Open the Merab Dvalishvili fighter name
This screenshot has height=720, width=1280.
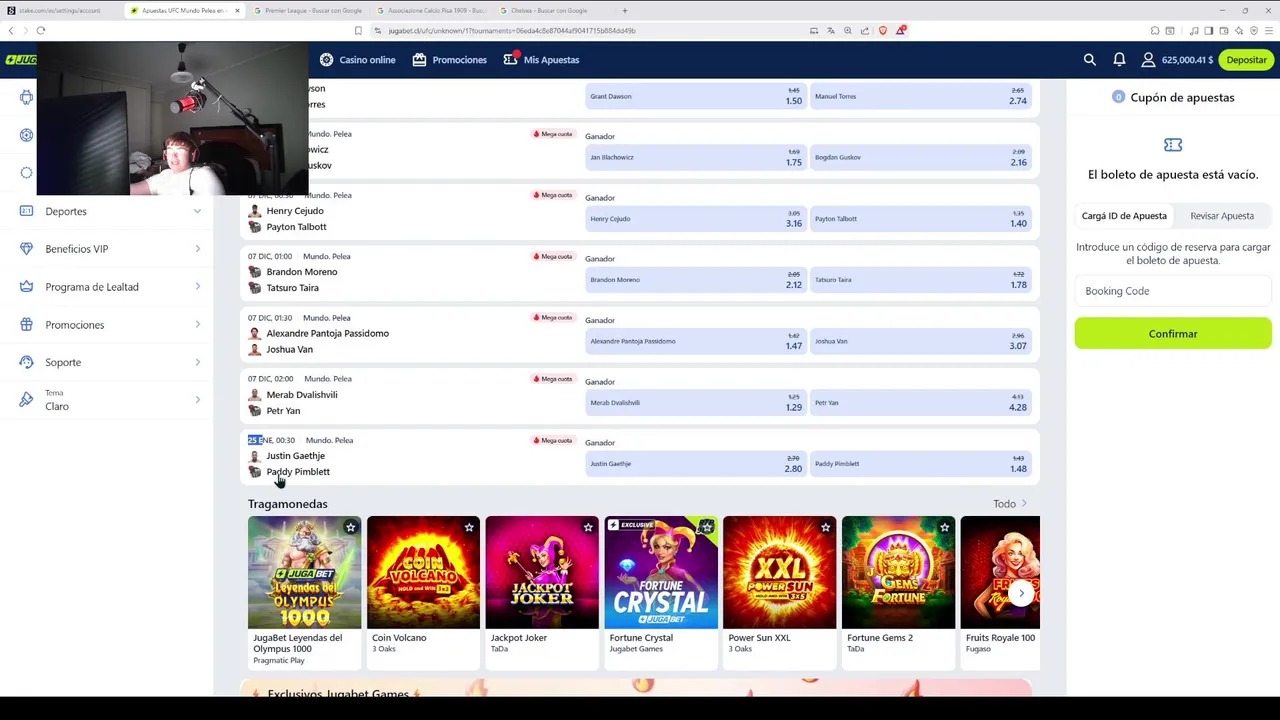(301, 395)
